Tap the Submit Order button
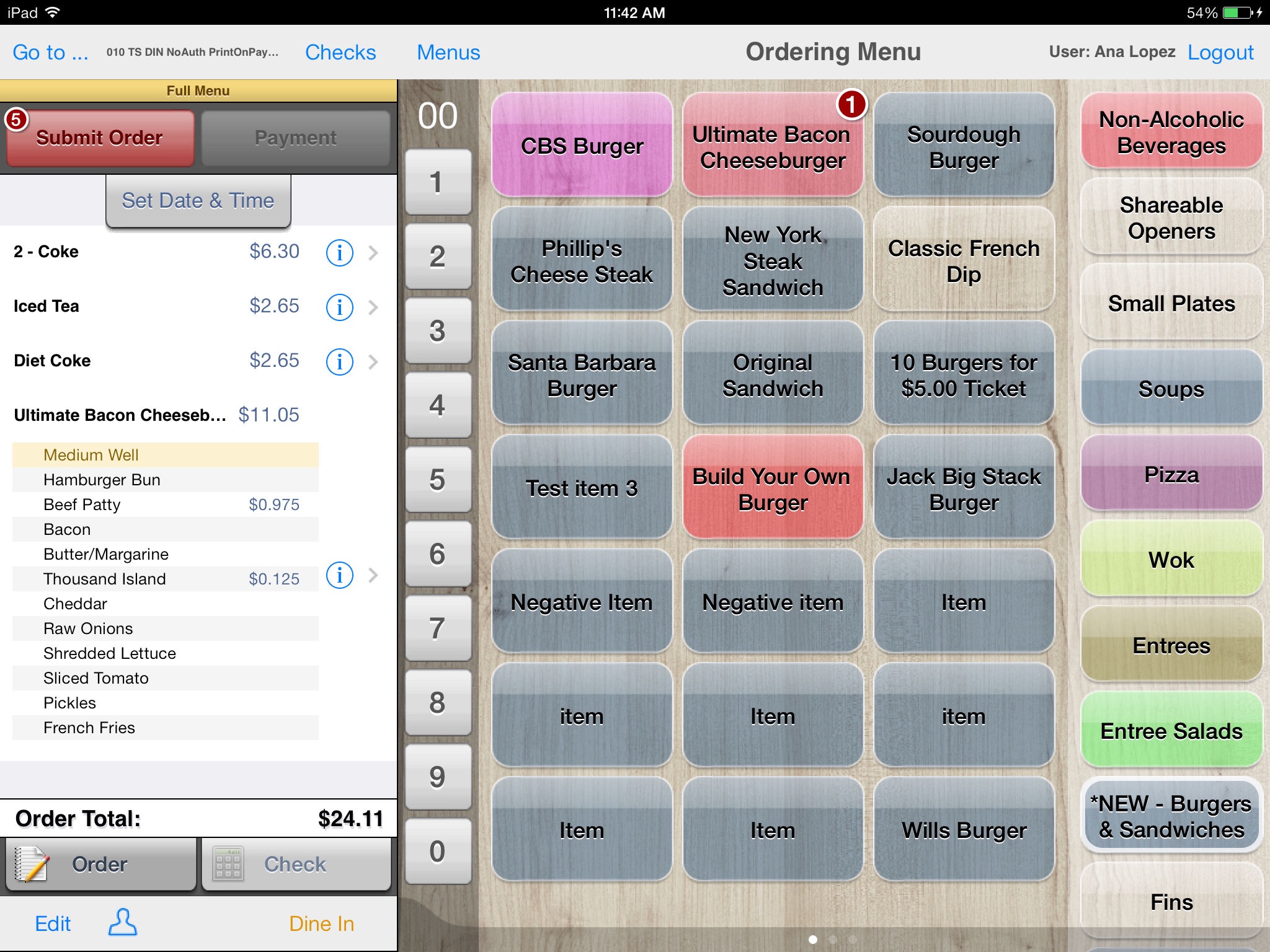This screenshot has height=952, width=1270. [x=100, y=137]
